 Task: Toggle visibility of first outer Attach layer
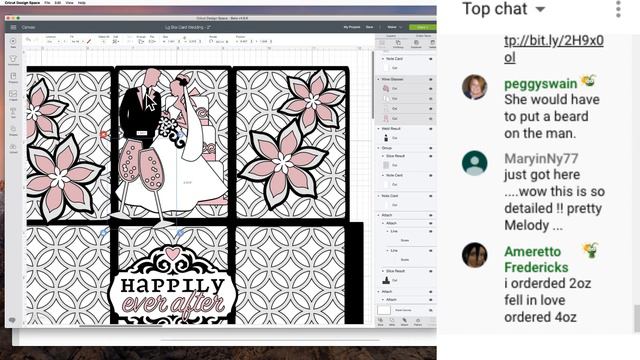[x=431, y=215]
